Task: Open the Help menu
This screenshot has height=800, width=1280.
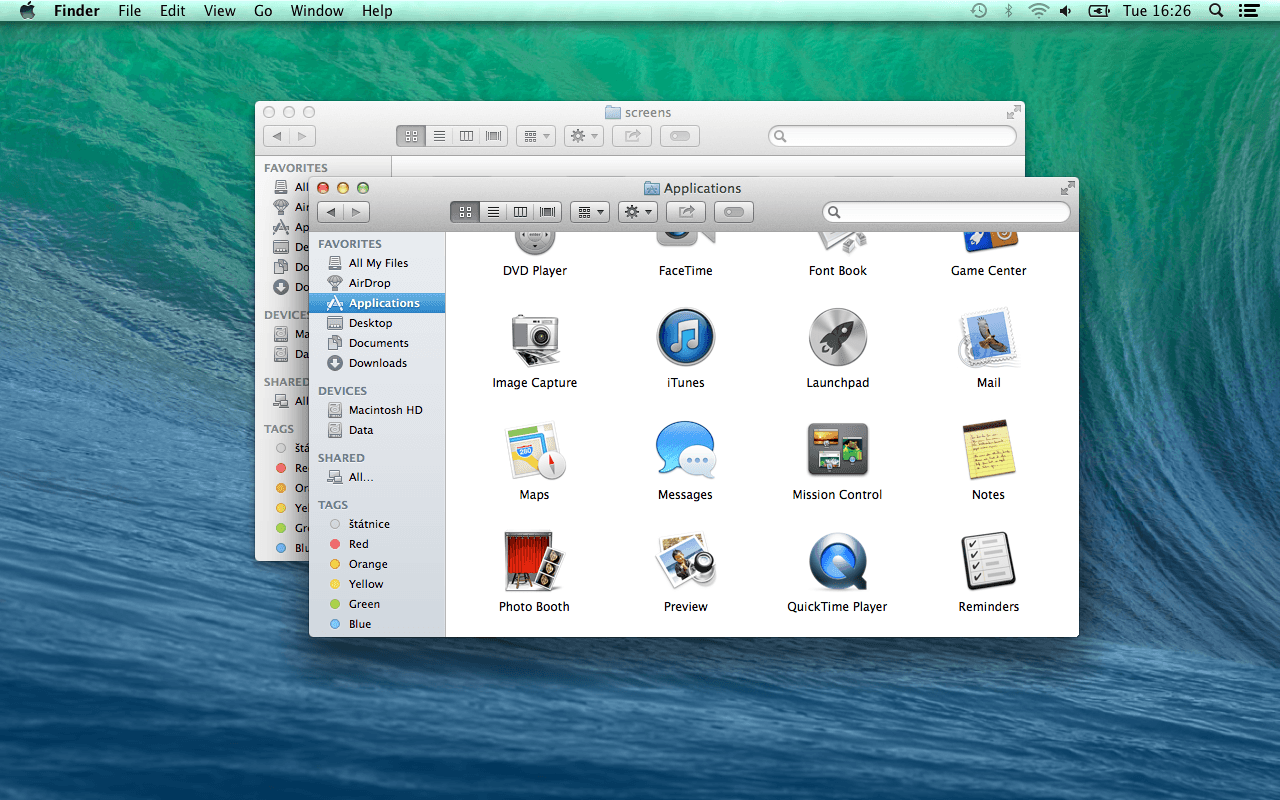Action: coord(377,11)
